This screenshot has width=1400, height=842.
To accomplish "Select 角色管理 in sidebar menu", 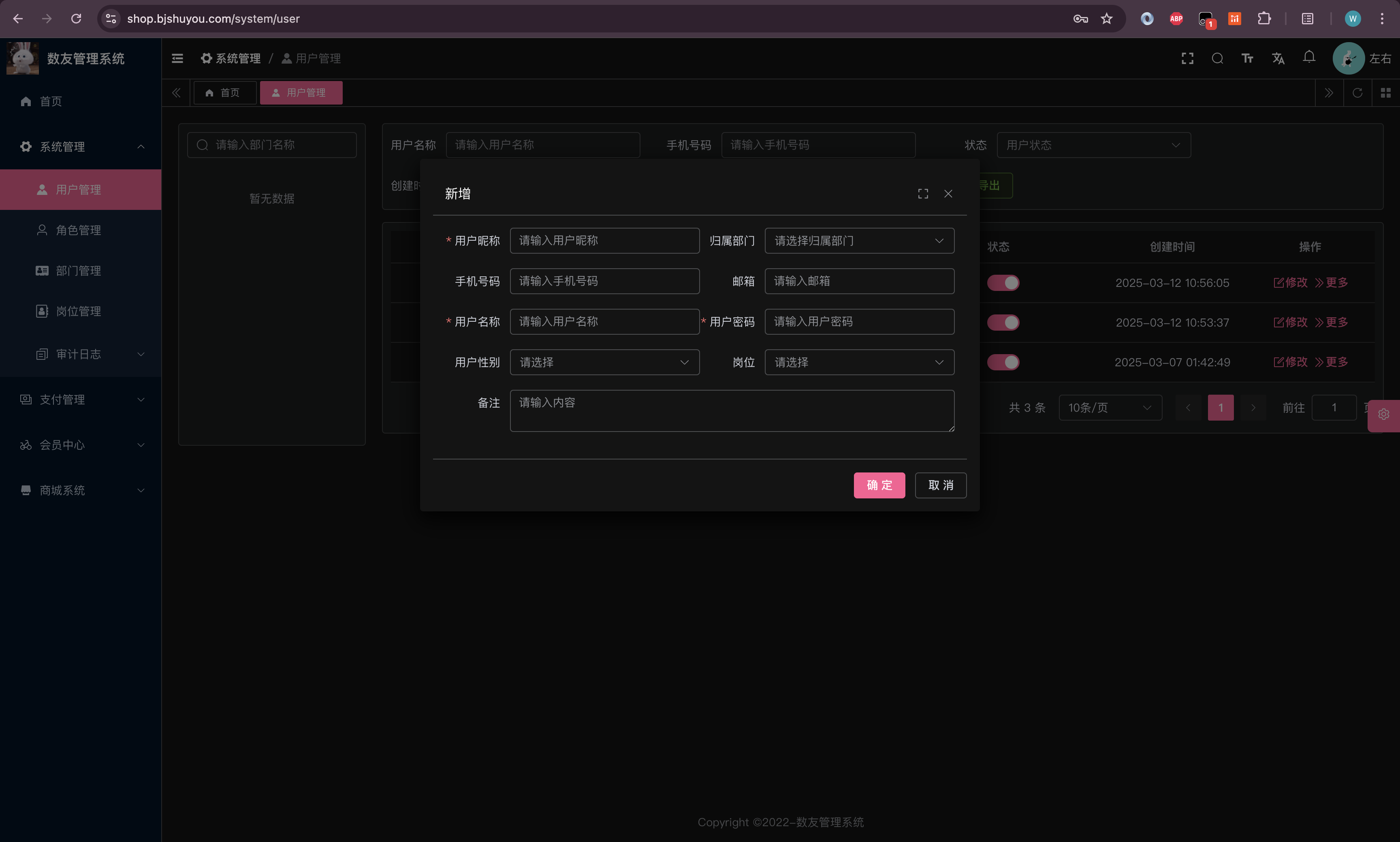I will (x=78, y=231).
